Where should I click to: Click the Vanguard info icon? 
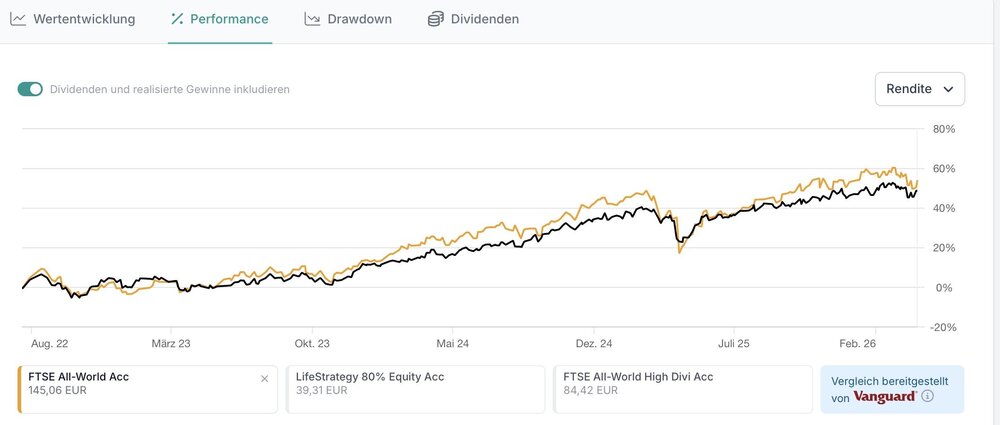click(x=927, y=397)
